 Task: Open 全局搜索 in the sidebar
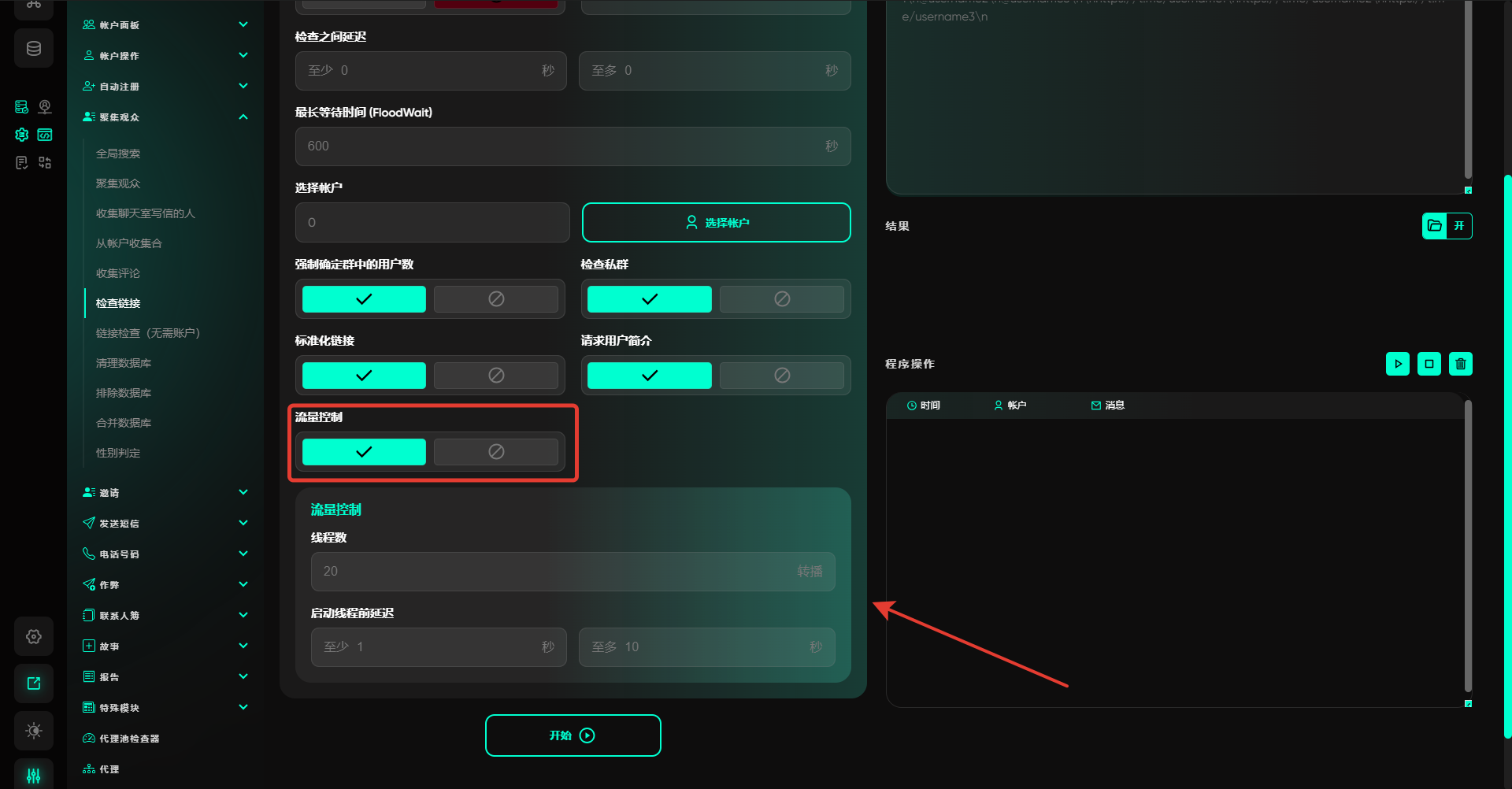(118, 154)
